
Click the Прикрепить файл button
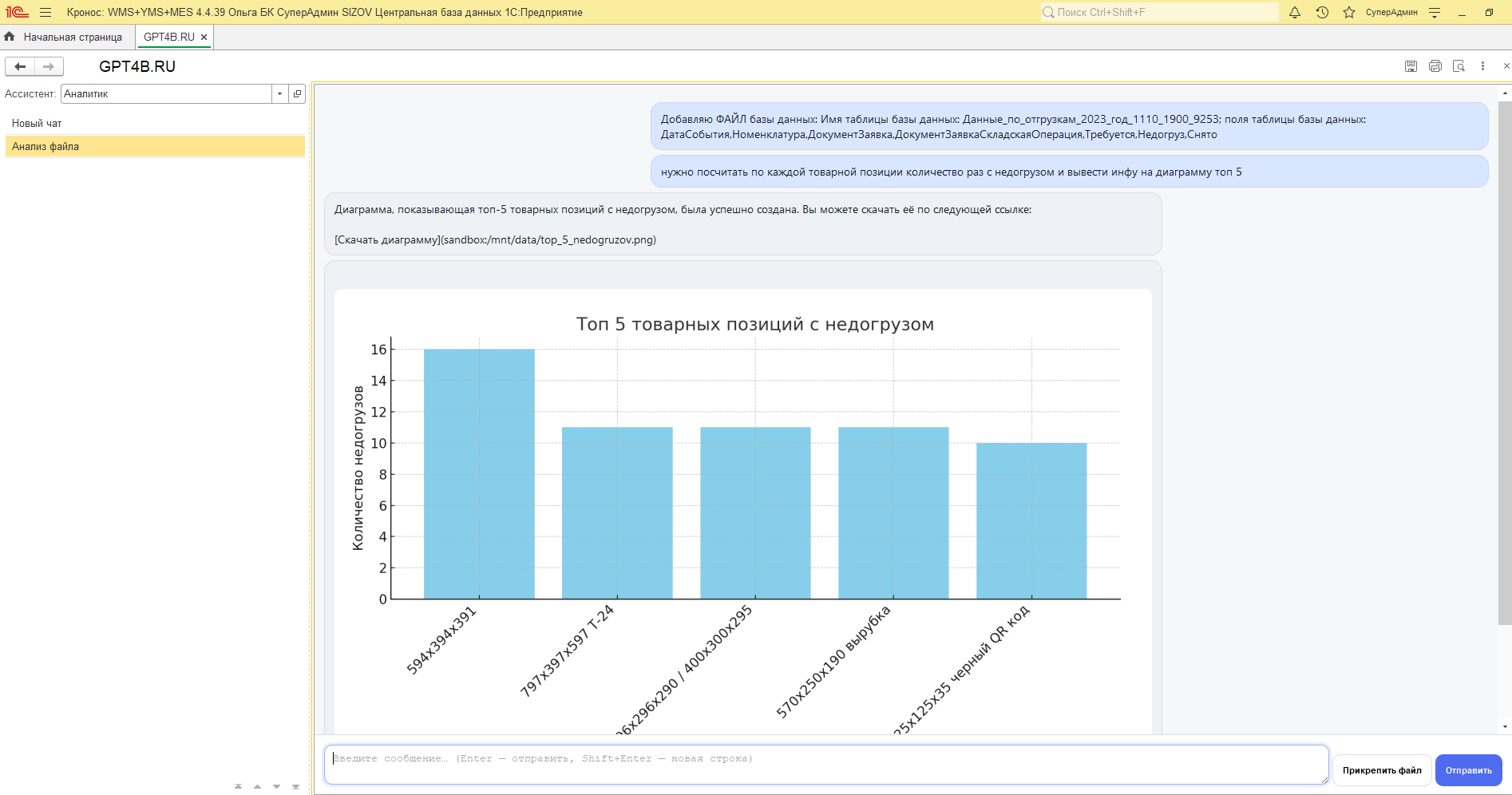[x=1382, y=770]
